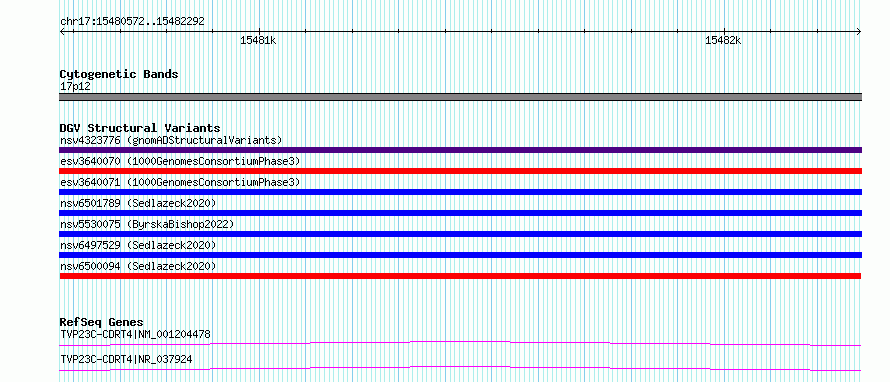This screenshot has width=890, height=382.
Task: Open the TVP23C-CDRT4|NM_001204478 gene label
Action: 135,334
